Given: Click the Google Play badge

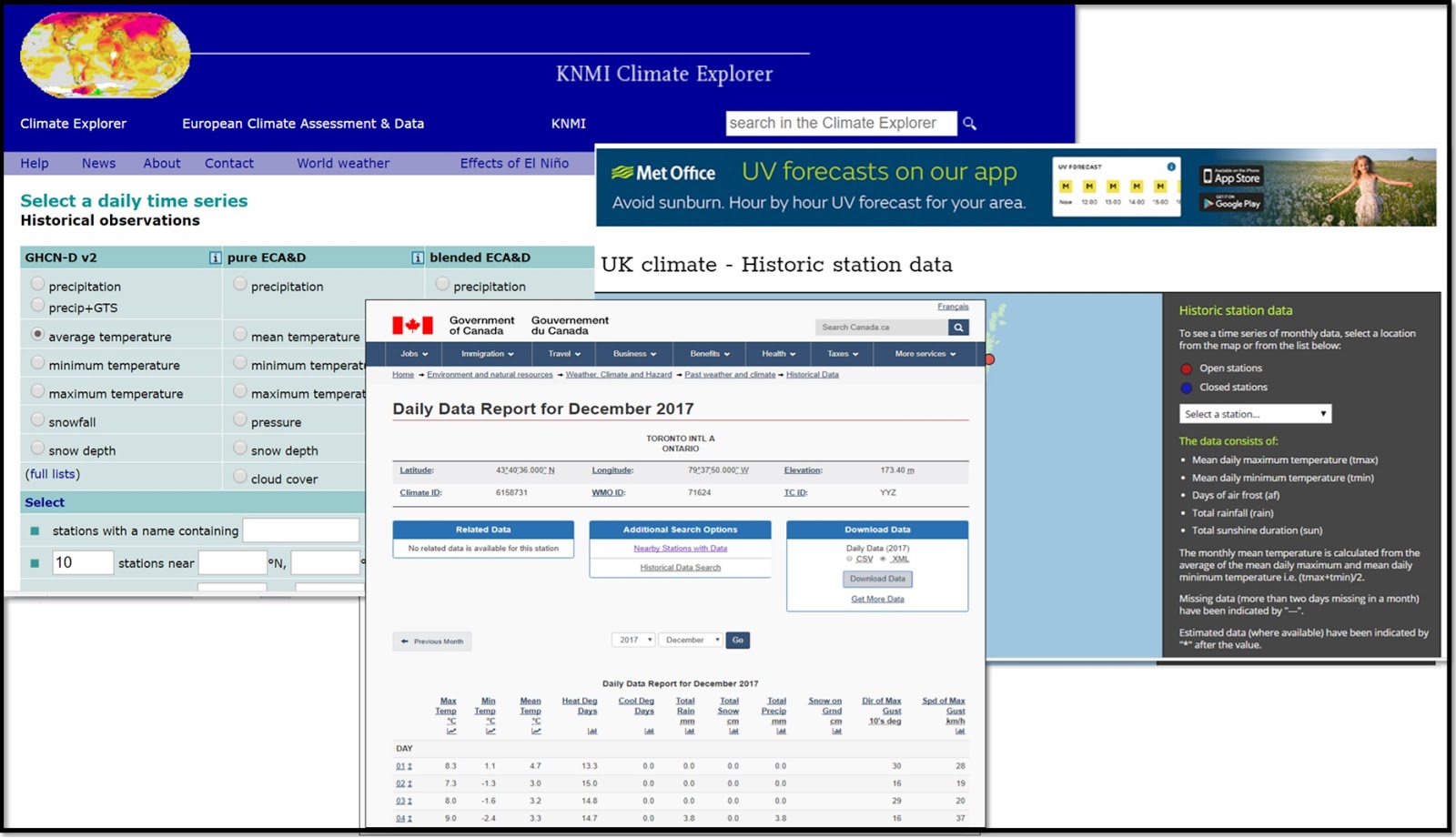Looking at the screenshot, I should click(x=1231, y=202).
